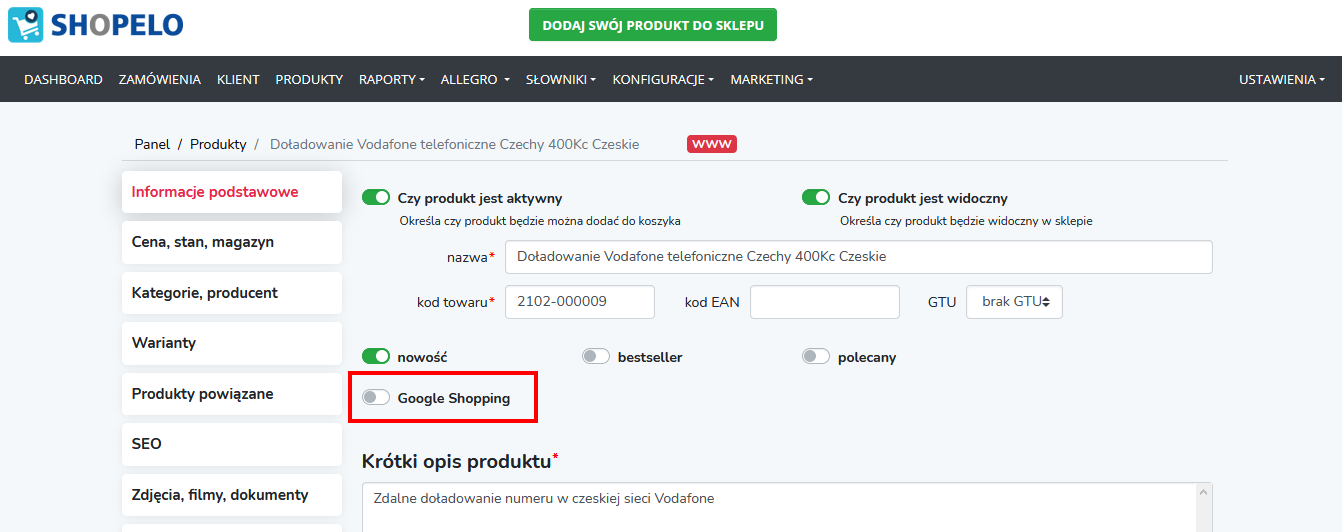Toggle the 'Czy produkt jest widoczny' switch
Image resolution: width=1342 pixels, height=532 pixels.
816,198
